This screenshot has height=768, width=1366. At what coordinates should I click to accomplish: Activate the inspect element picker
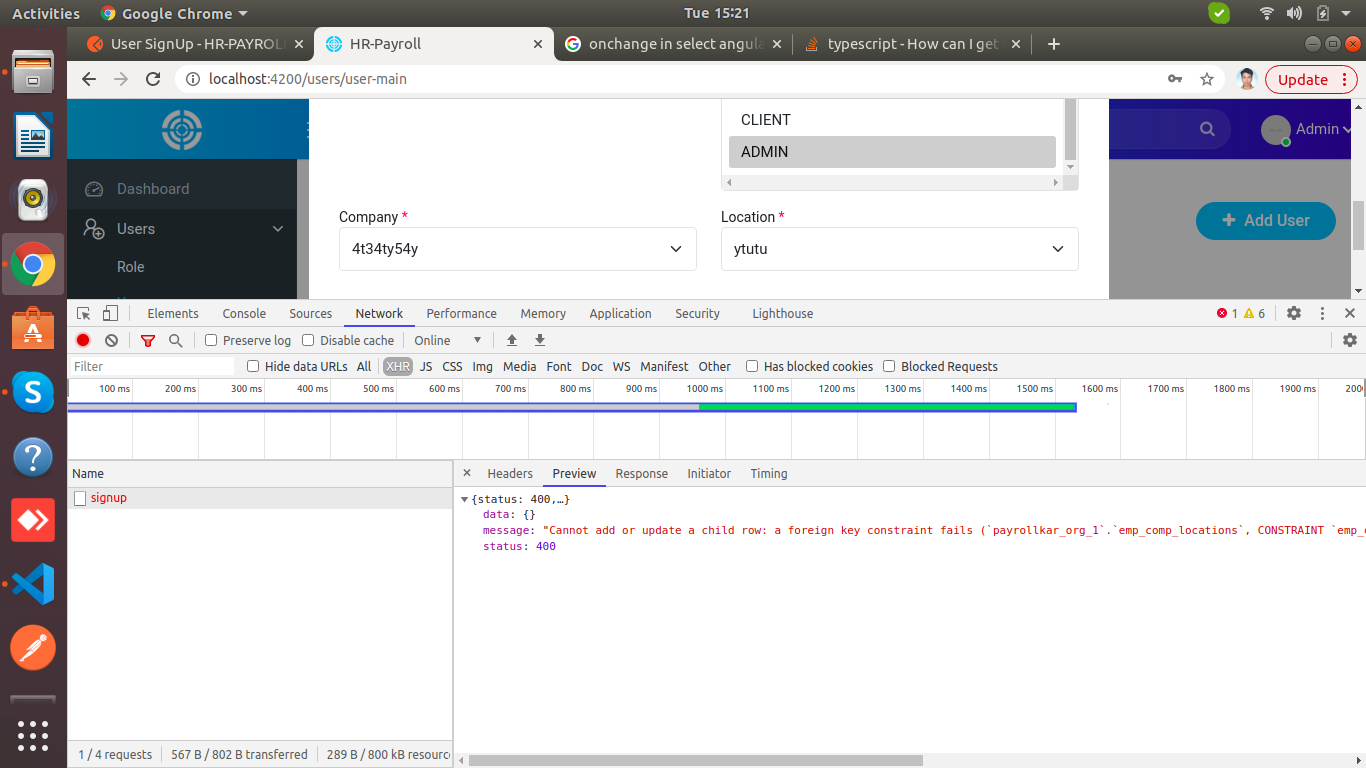(84, 313)
